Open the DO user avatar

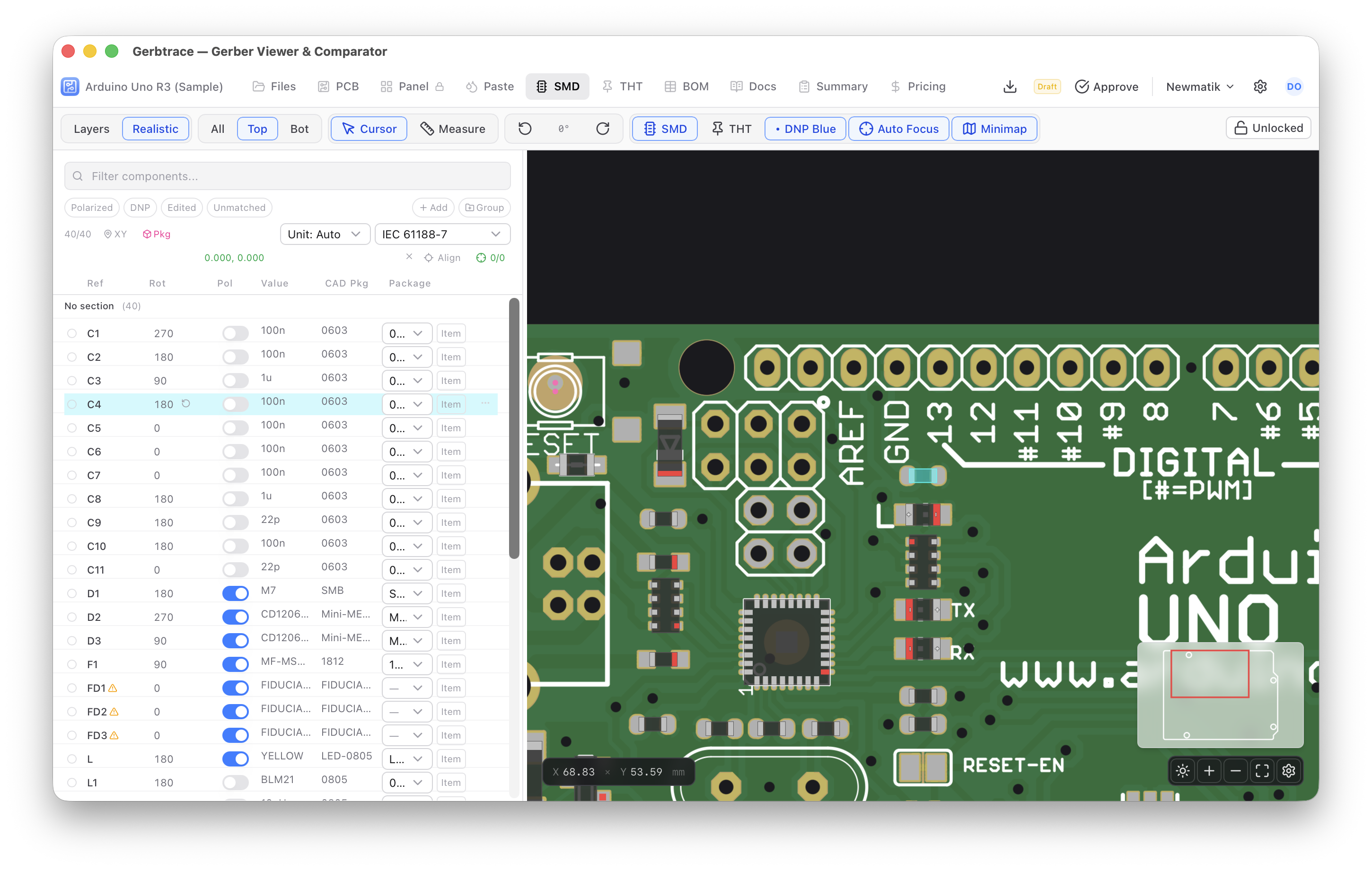click(x=1293, y=87)
